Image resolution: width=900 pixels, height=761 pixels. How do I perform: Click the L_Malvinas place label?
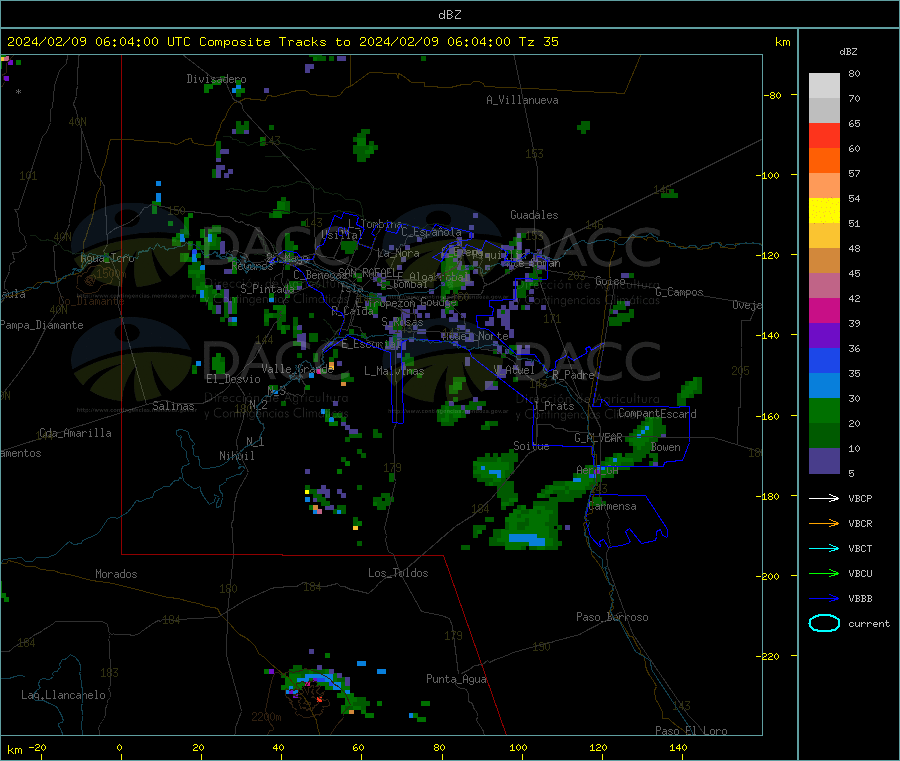click(394, 371)
